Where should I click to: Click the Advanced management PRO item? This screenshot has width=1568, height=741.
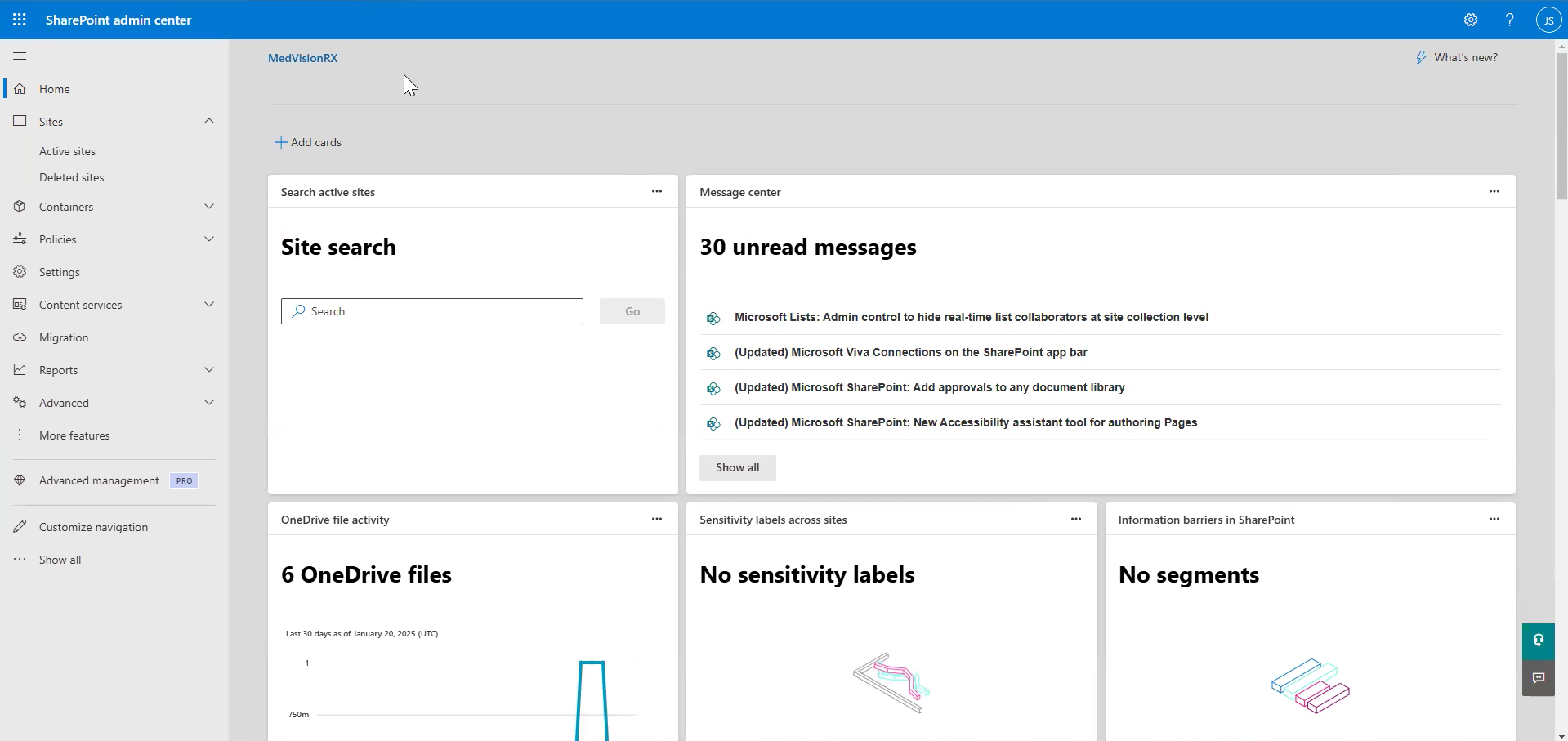pyautogui.click(x=98, y=480)
